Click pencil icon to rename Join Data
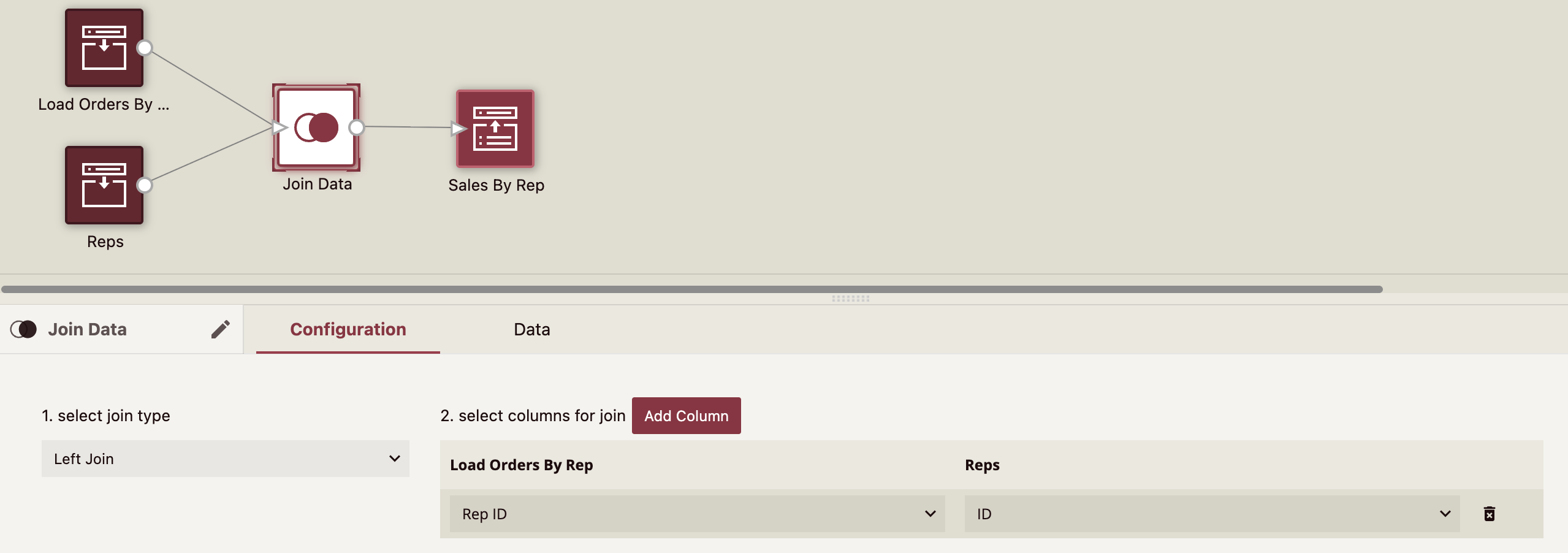 (x=221, y=329)
